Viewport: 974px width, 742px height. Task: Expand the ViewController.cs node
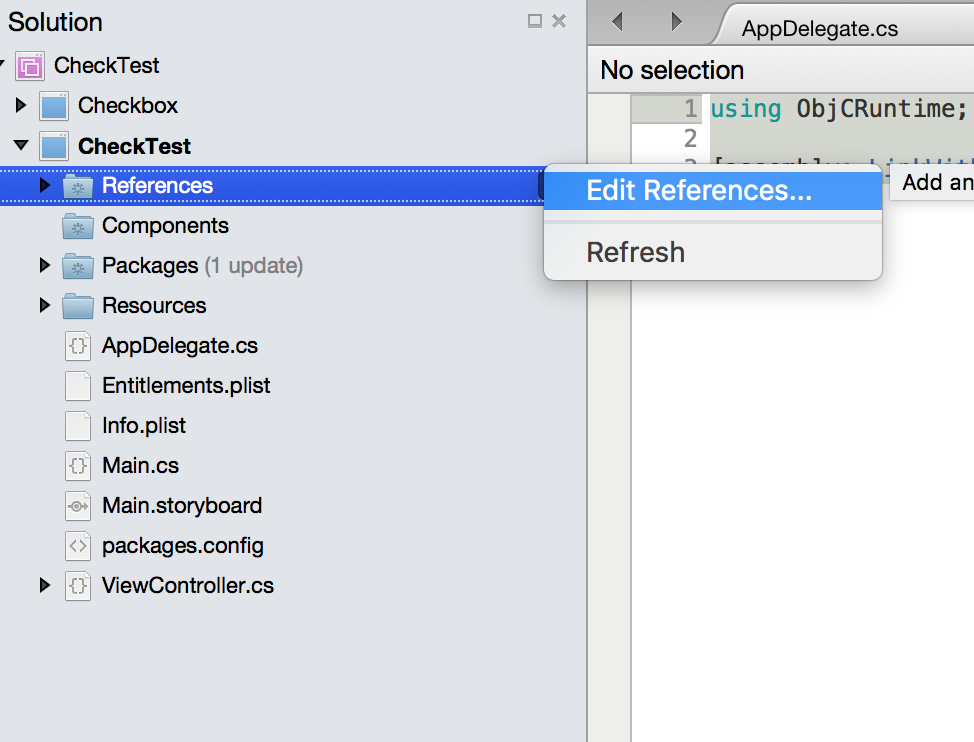(44, 585)
